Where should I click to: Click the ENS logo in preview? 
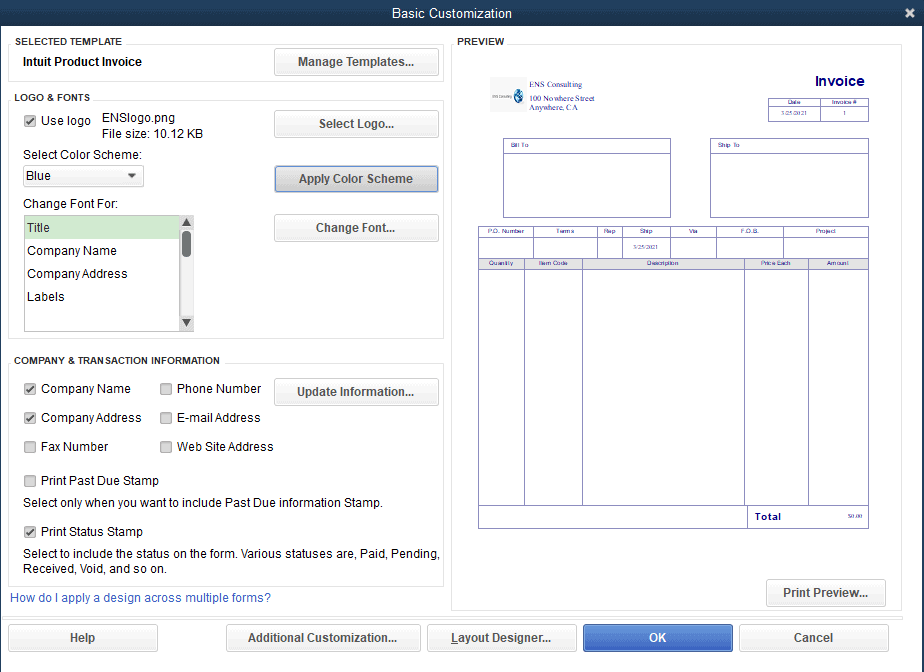pyautogui.click(x=508, y=95)
